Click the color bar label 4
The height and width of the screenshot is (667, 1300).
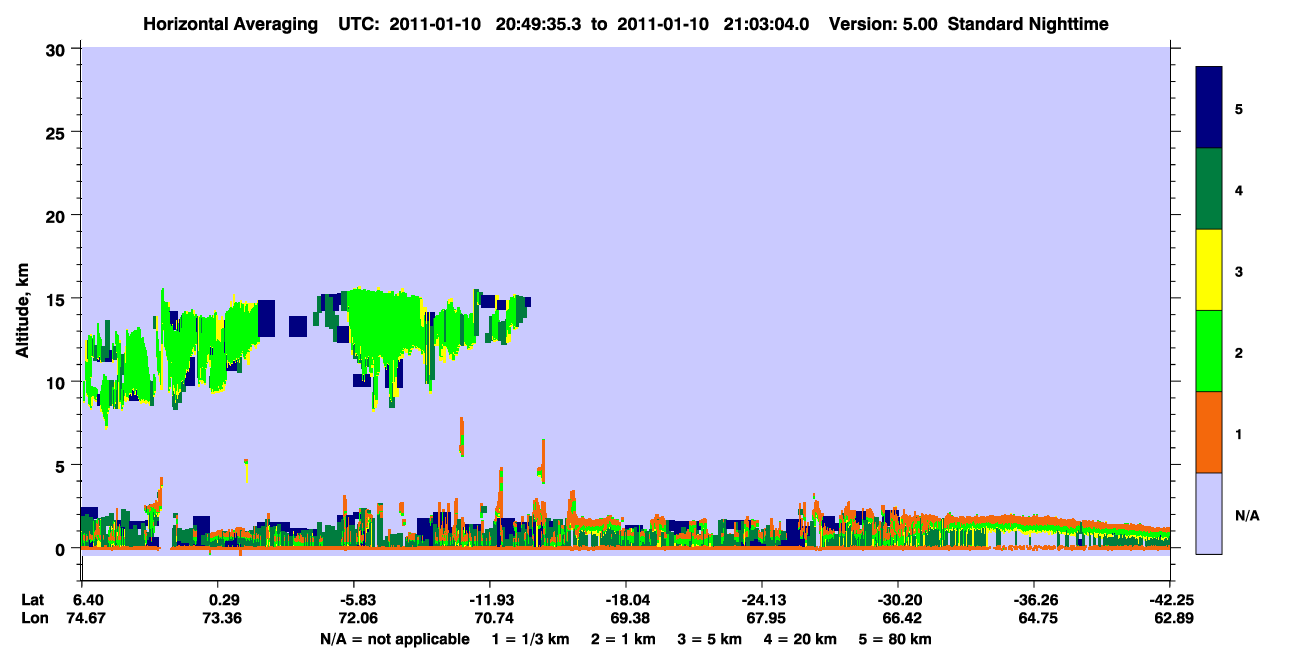1239,189
